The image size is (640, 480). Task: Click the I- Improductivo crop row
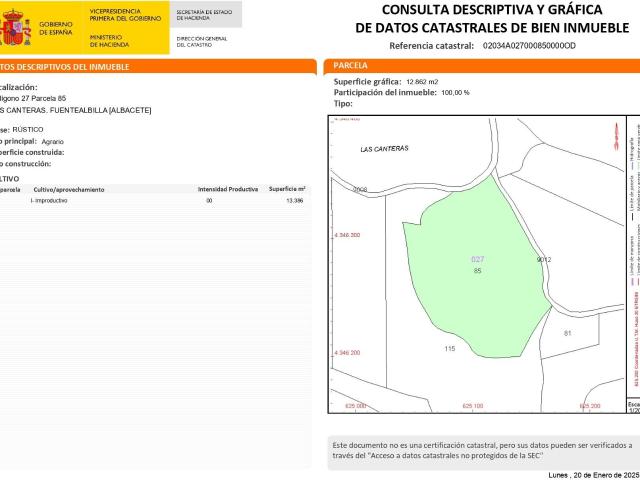click(x=155, y=200)
